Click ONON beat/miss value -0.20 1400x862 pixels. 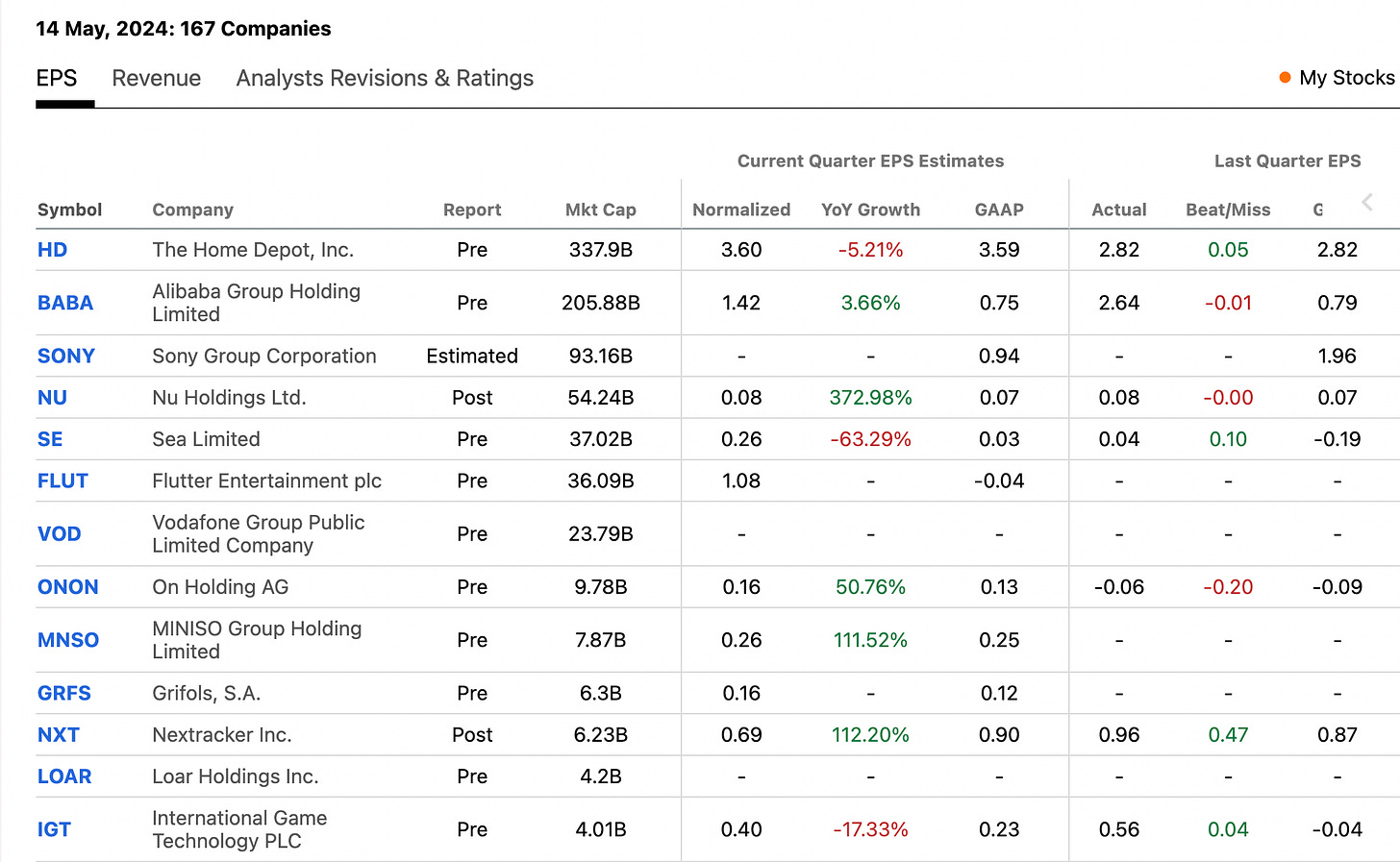(1228, 587)
